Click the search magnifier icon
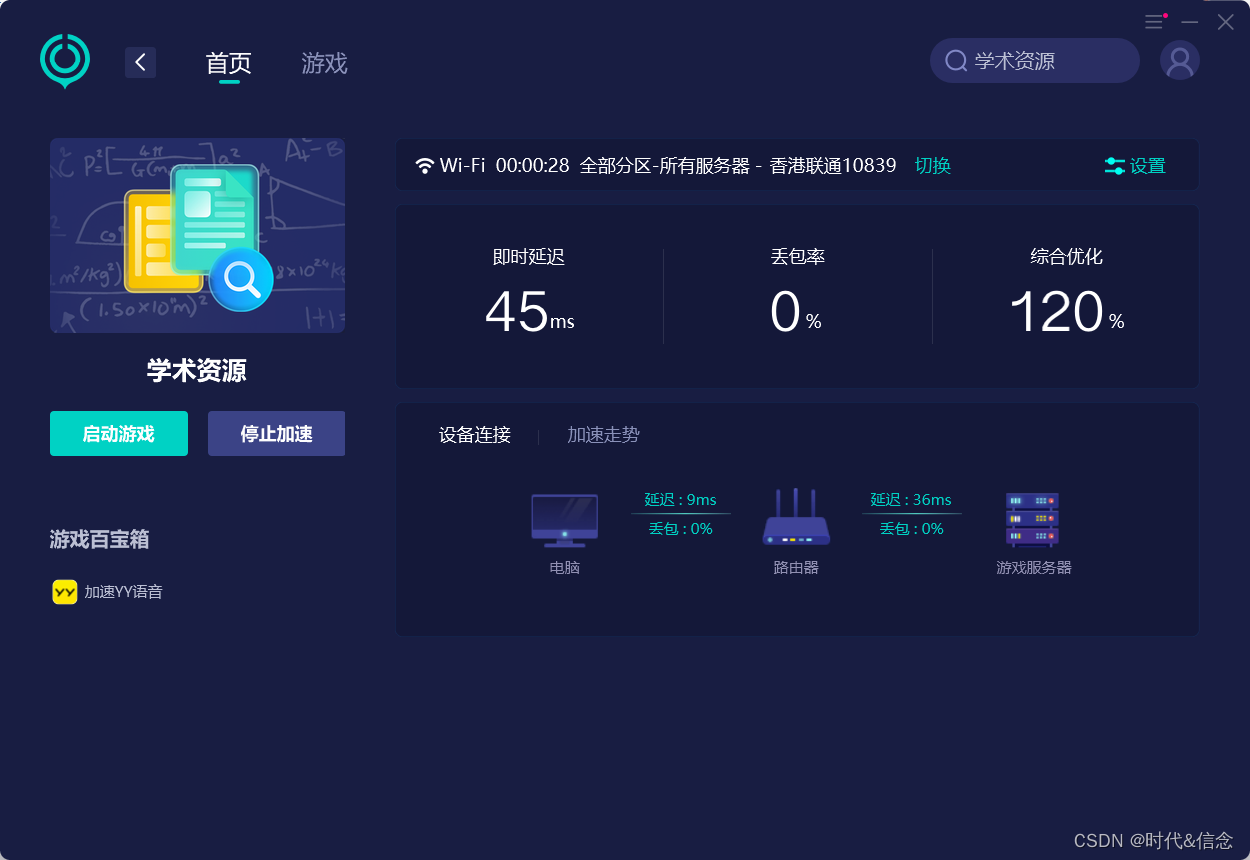This screenshot has height=860, width=1250. [x=956, y=61]
